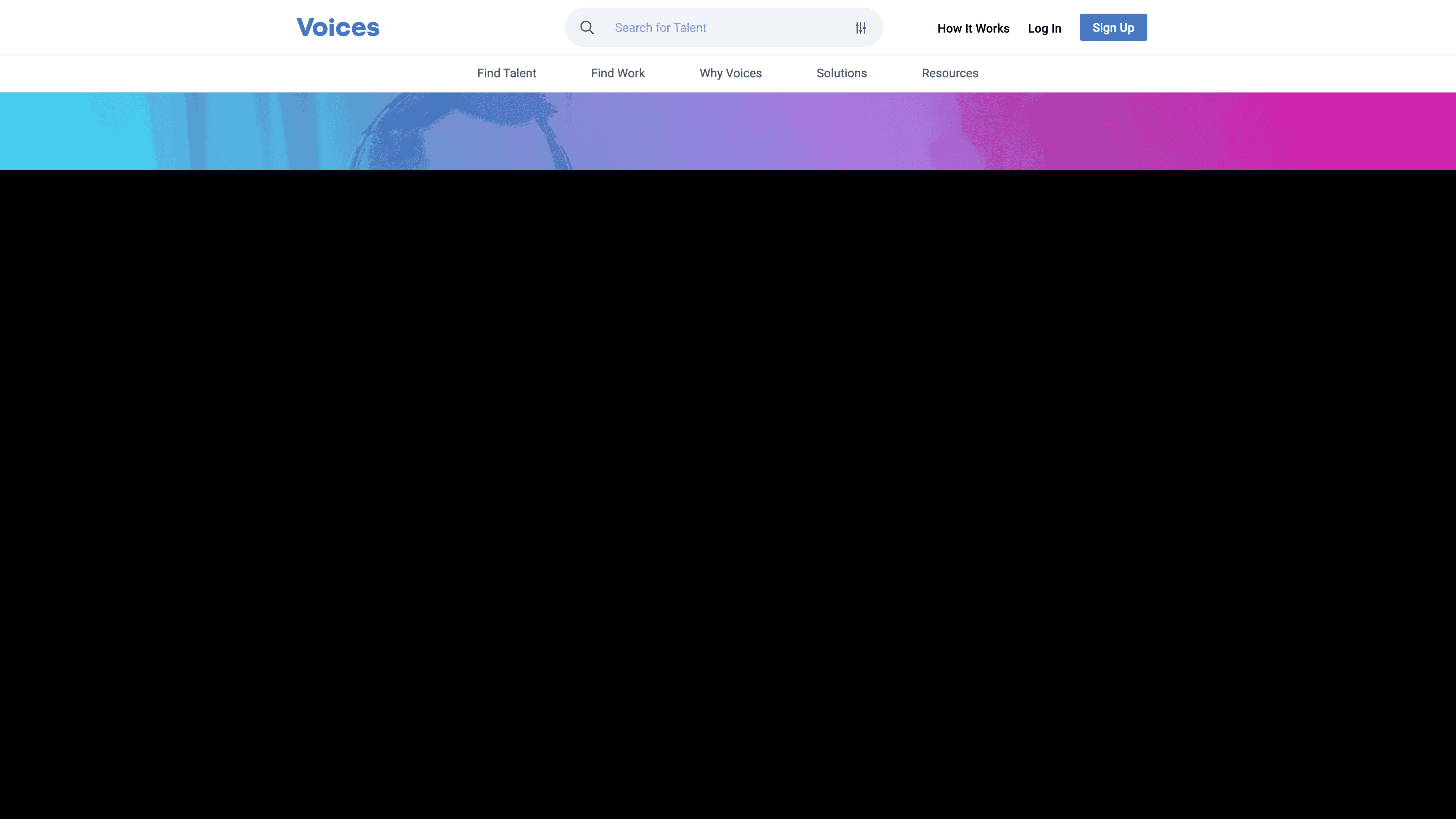Click white header space left of logo
1456x819 pixels.
click(x=141, y=28)
